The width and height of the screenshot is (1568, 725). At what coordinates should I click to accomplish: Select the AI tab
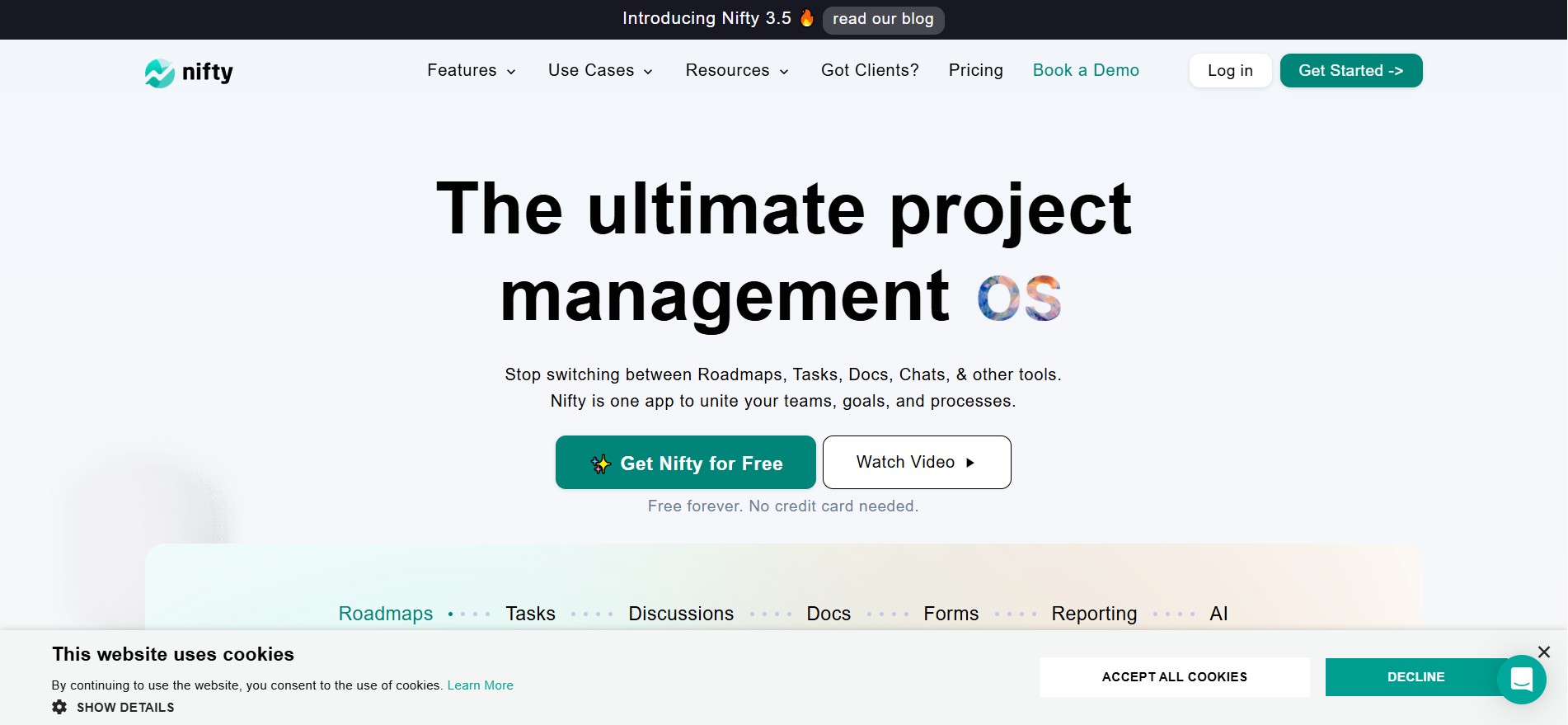tap(1218, 614)
